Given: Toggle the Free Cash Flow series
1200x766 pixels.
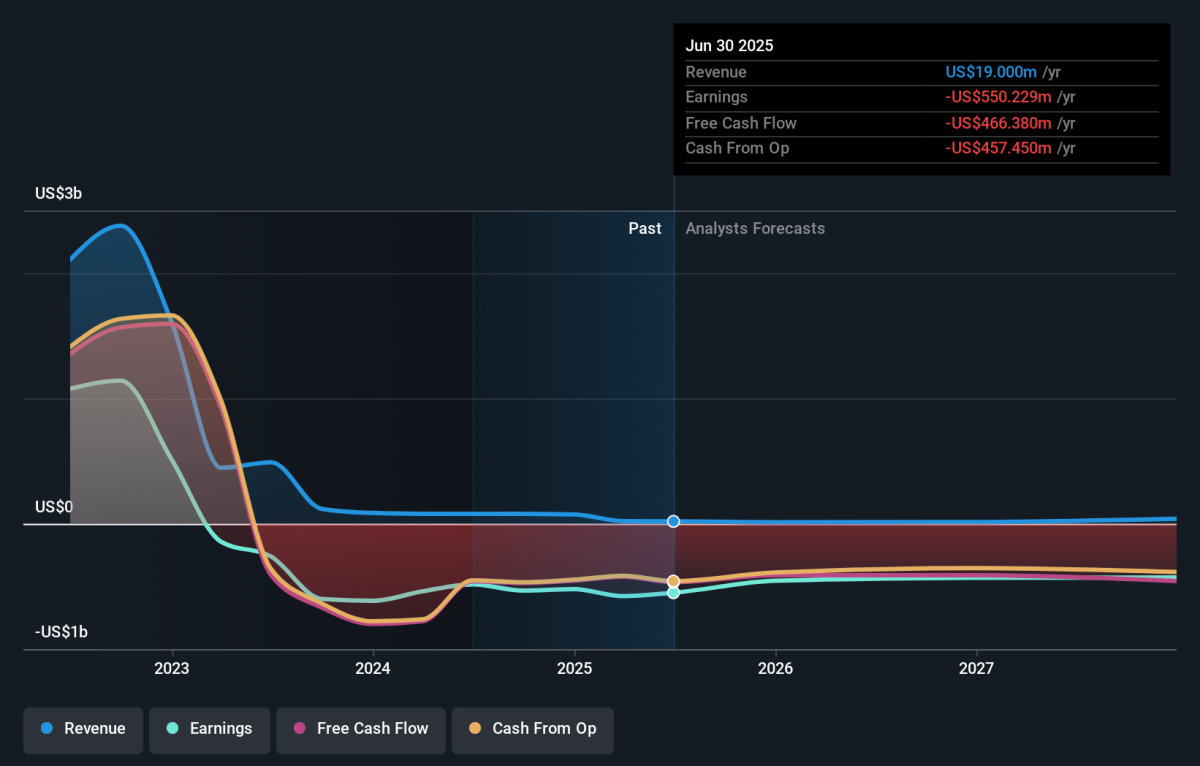Looking at the screenshot, I should click(360, 729).
